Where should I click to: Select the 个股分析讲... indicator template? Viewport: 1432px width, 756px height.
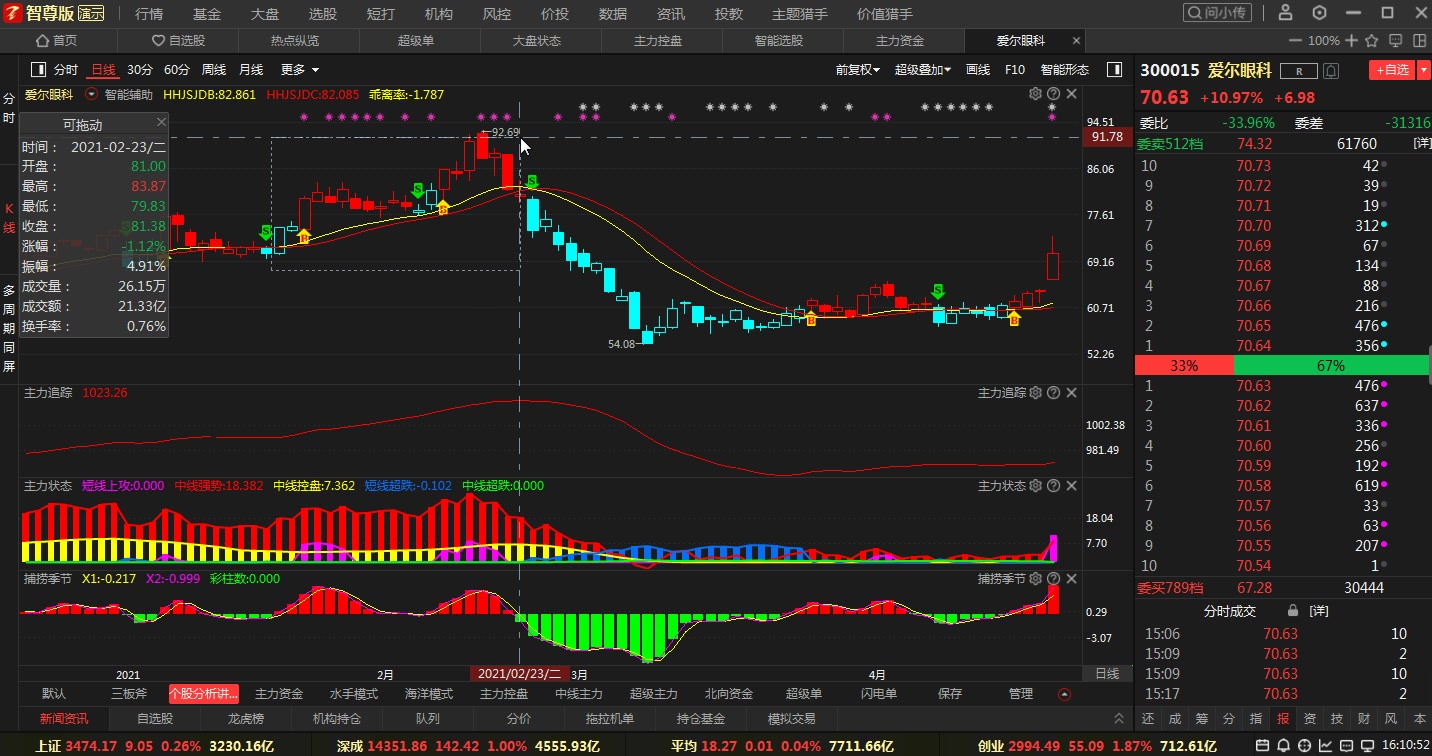tap(204, 694)
